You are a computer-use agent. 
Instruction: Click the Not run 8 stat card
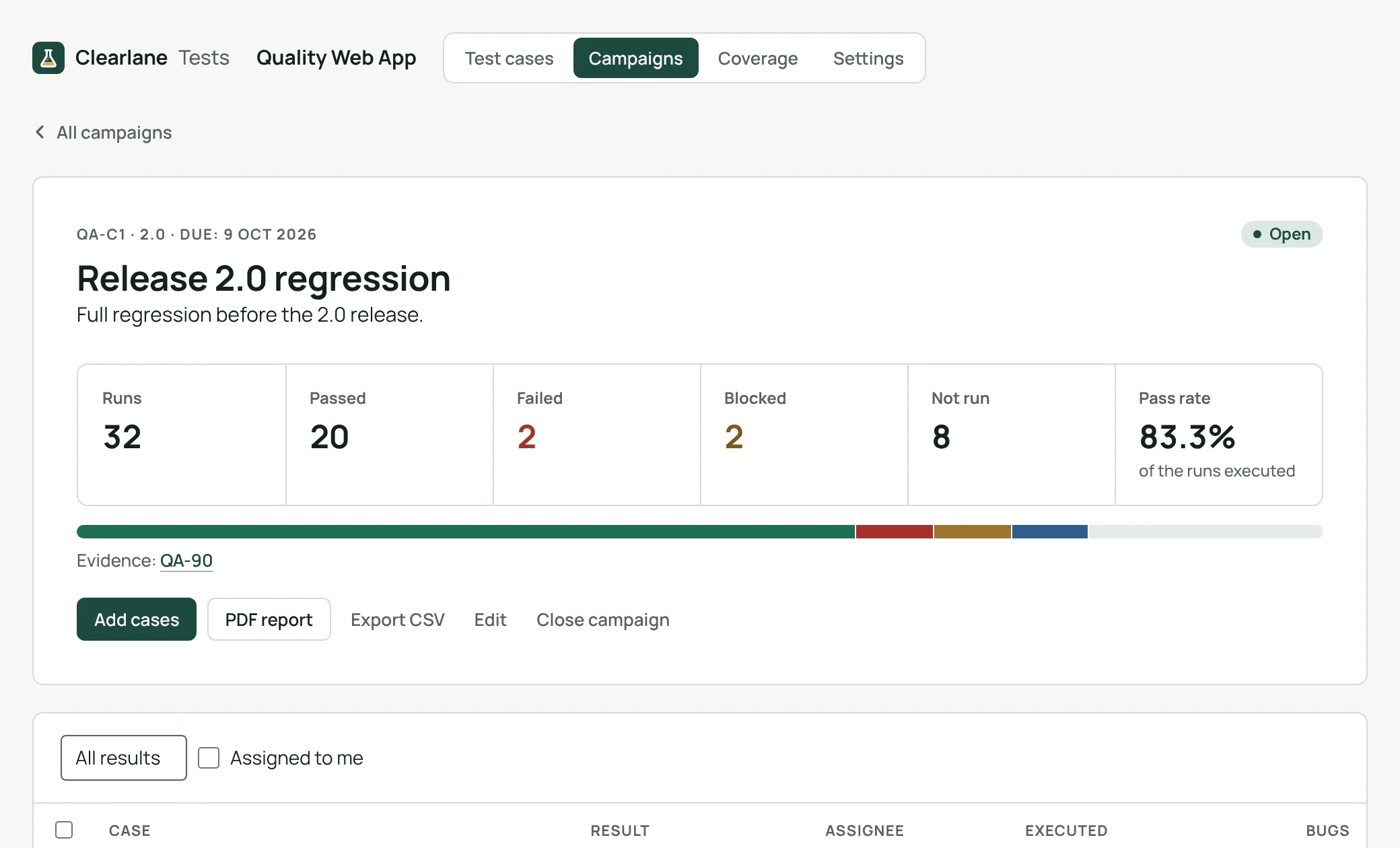[1012, 435]
